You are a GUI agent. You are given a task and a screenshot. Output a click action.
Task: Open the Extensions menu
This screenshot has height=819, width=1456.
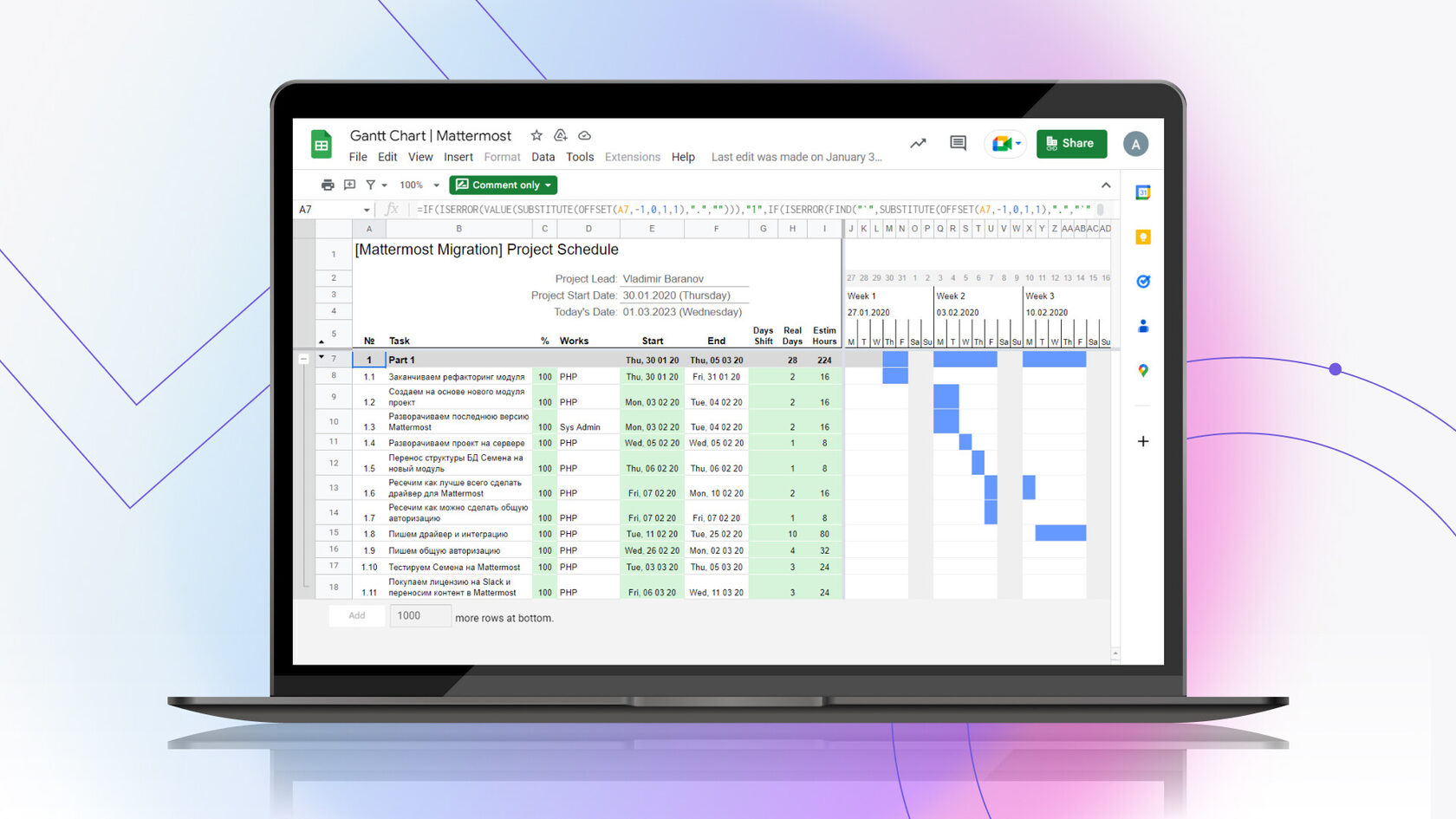[x=633, y=157]
